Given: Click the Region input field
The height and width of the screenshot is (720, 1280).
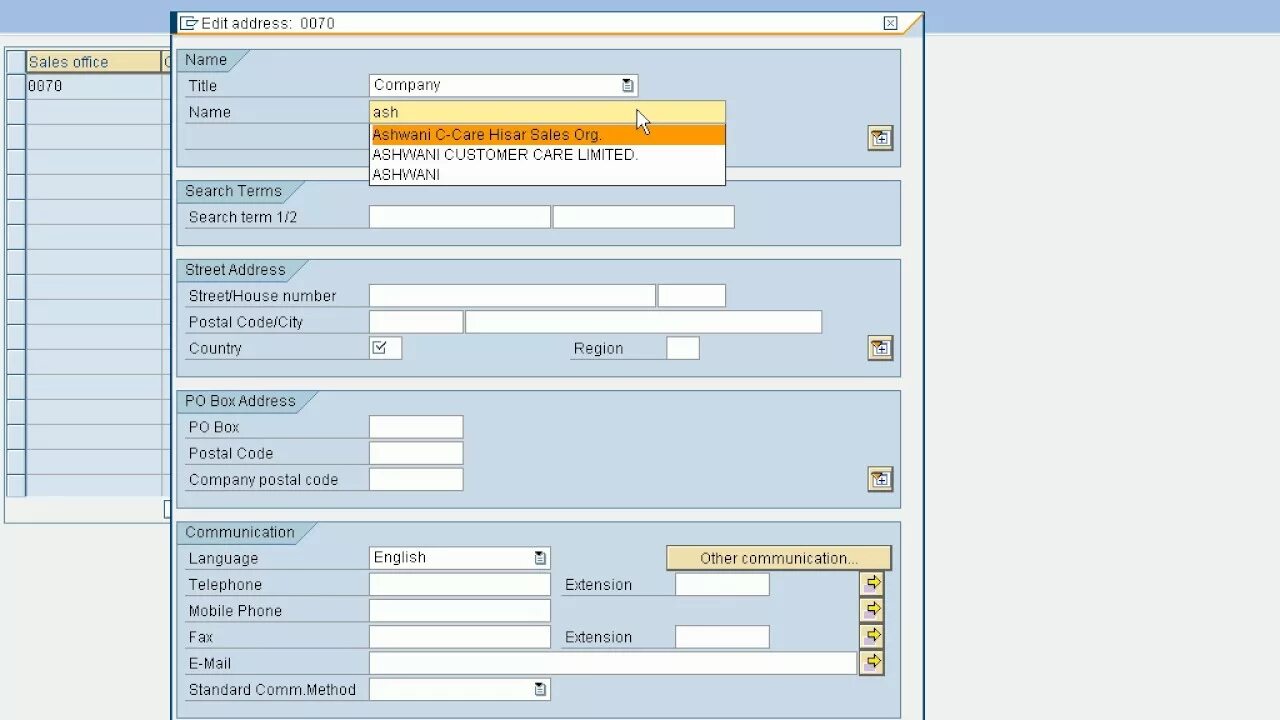Looking at the screenshot, I should (x=683, y=347).
